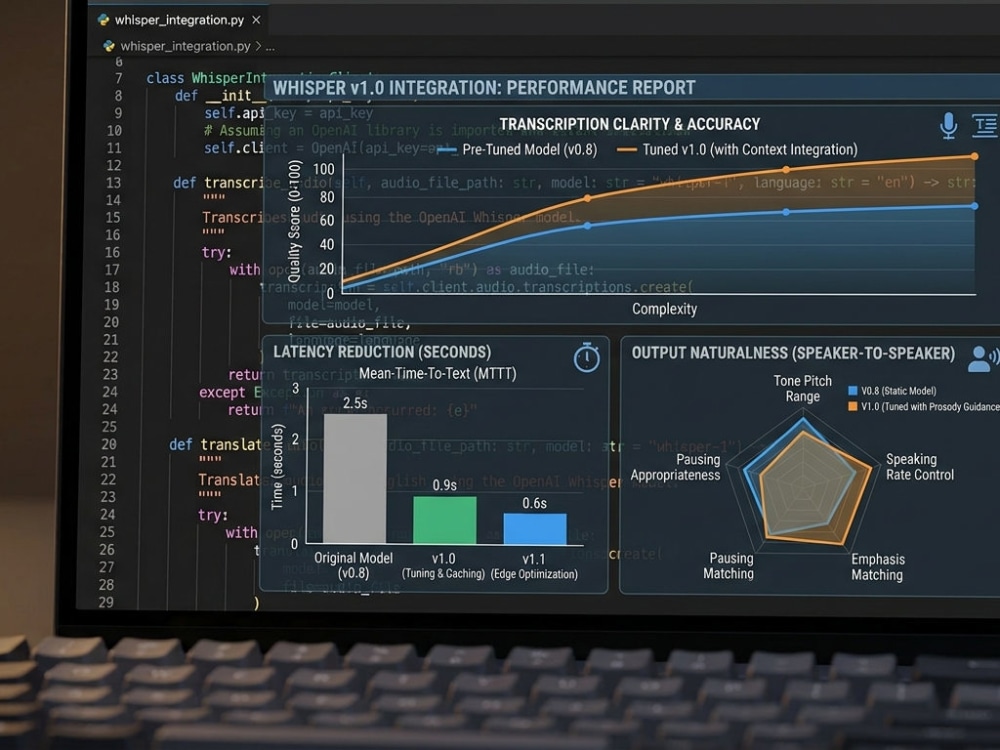This screenshot has width=1000, height=750.
Task: Click the Python icon in the breadcrumb
Action: tap(109, 46)
